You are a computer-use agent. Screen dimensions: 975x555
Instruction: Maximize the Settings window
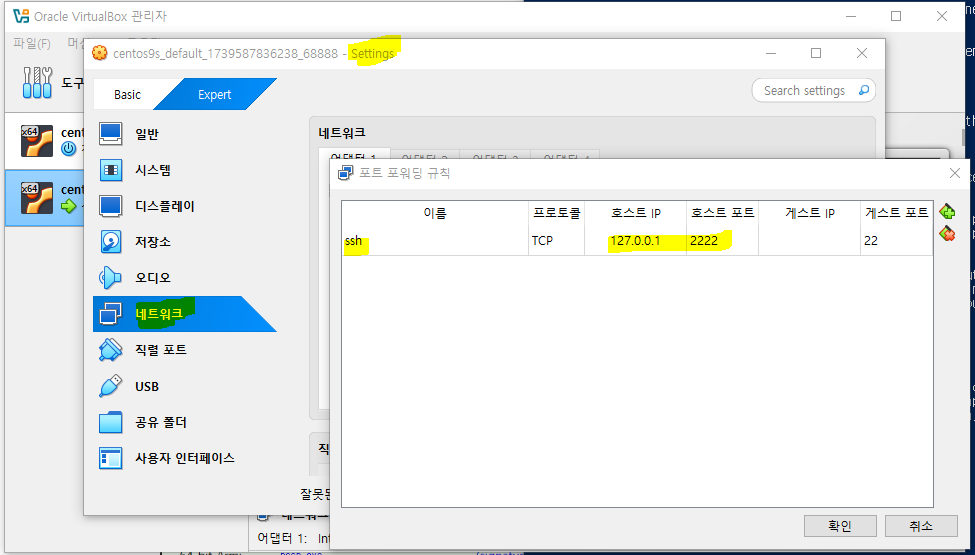point(816,53)
